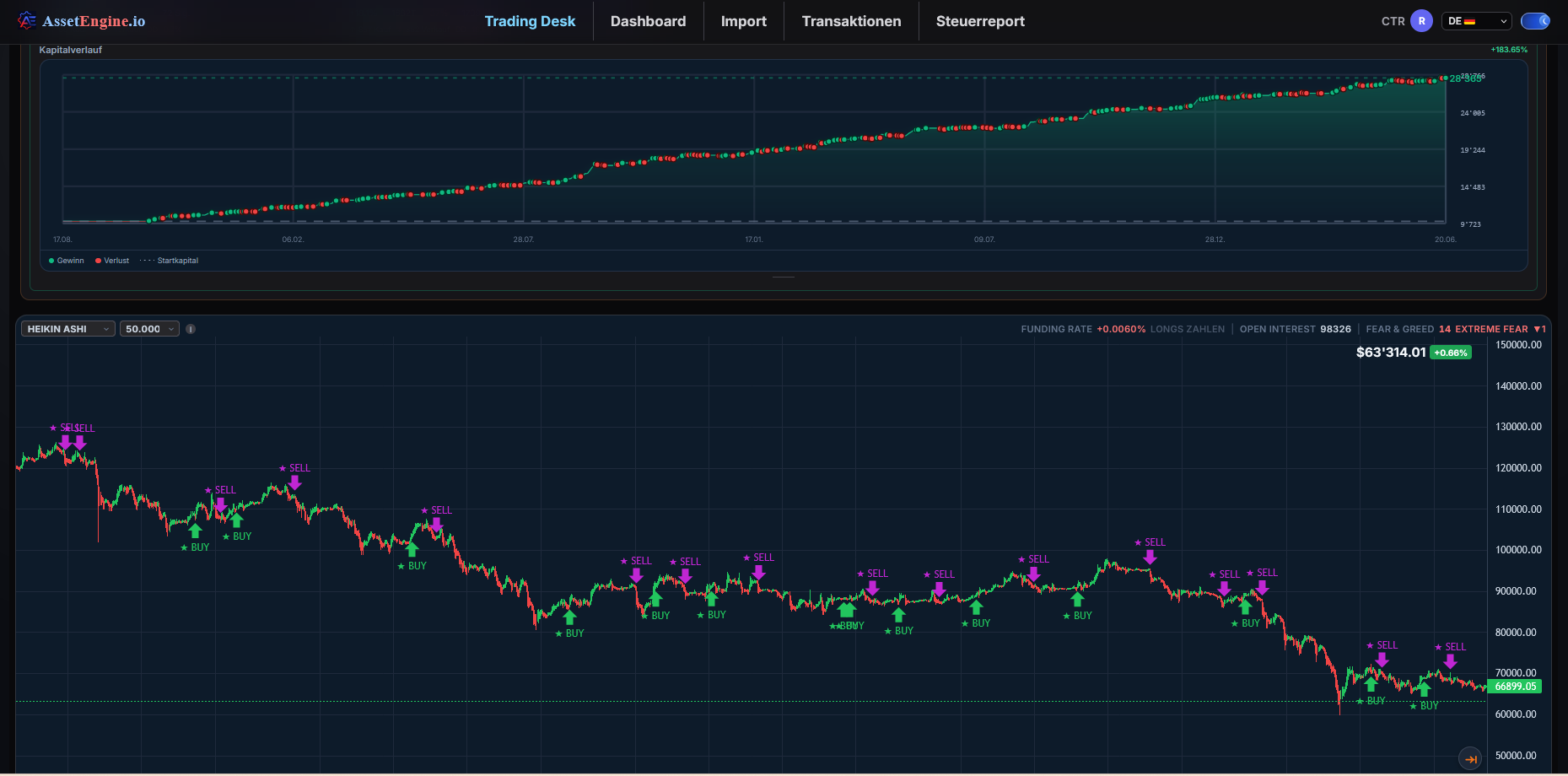
Task: Click the 150000.00 price axis label
Action: pyautogui.click(x=1518, y=345)
